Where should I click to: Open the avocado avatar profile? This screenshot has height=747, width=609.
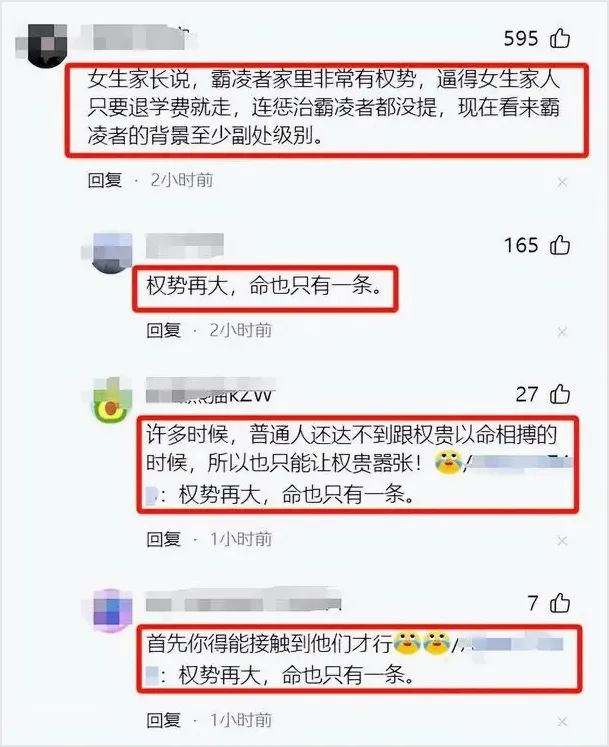click(x=111, y=401)
